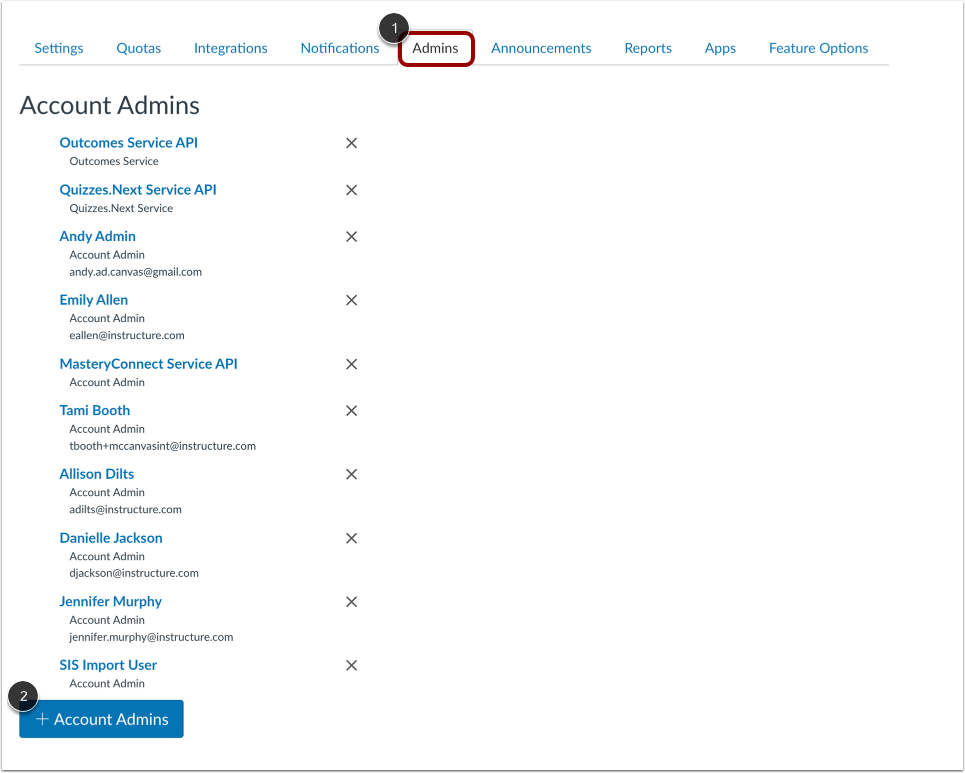Remove the SIS Import User admin

point(351,665)
